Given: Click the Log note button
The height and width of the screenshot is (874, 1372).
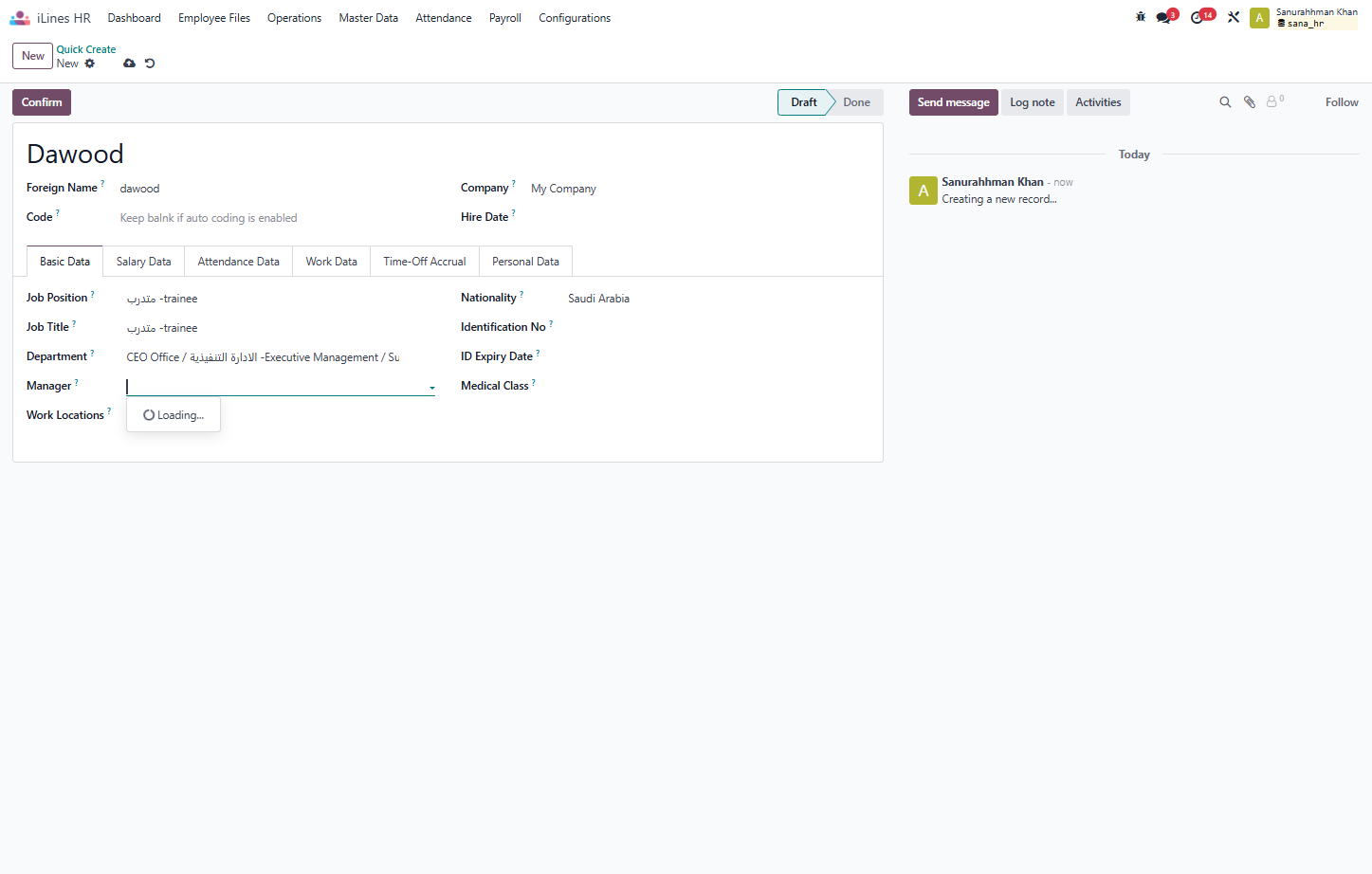Looking at the screenshot, I should point(1033,102).
